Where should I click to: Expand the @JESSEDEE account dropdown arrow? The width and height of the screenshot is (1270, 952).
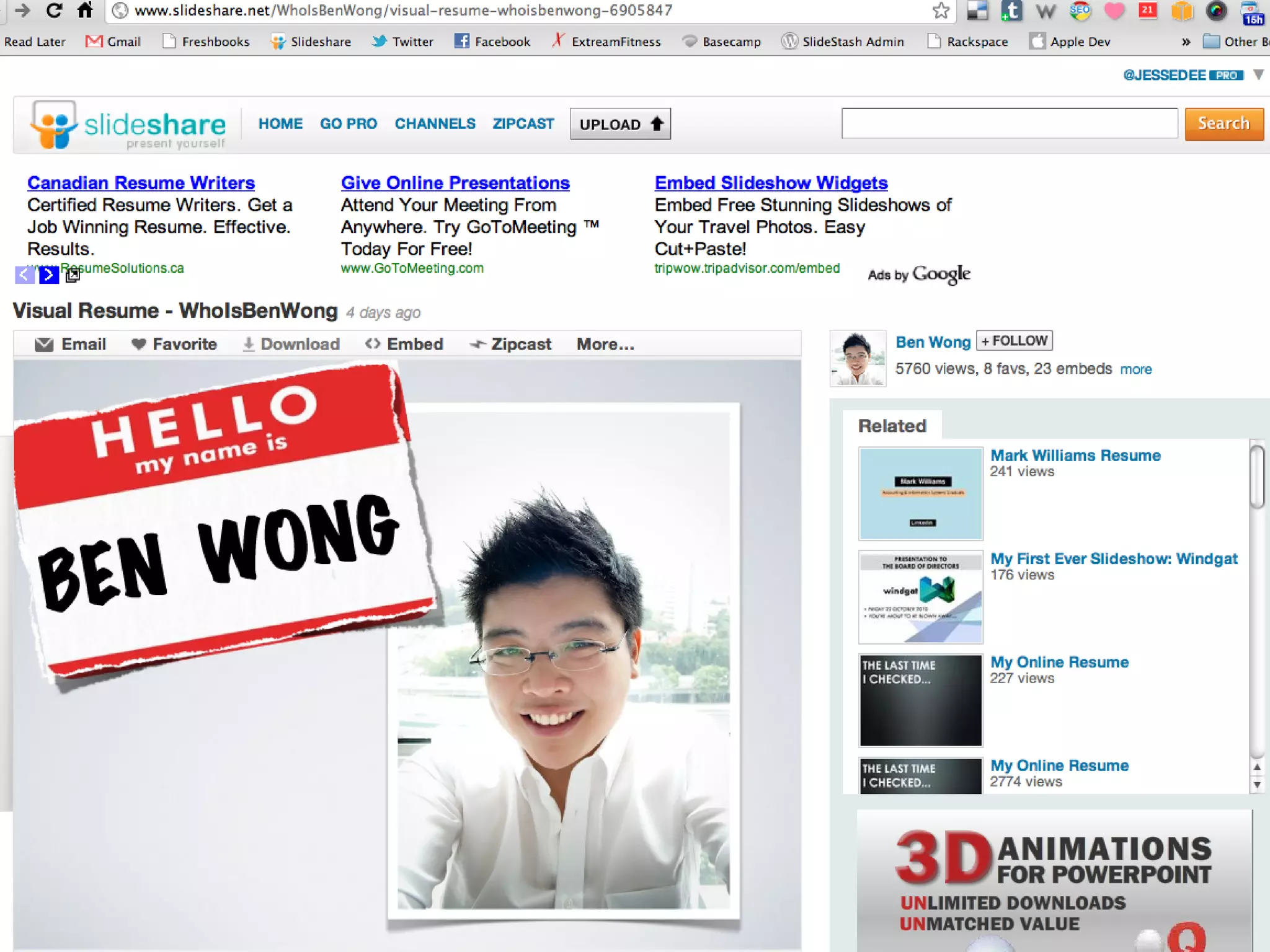click(x=1258, y=75)
